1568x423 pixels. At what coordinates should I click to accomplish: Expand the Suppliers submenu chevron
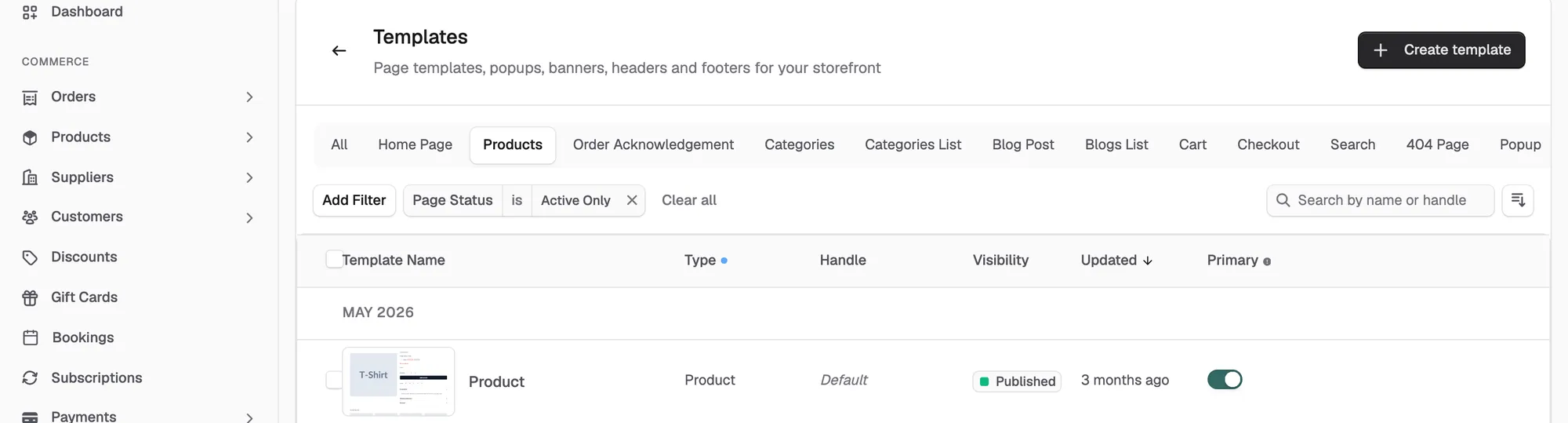click(x=249, y=177)
